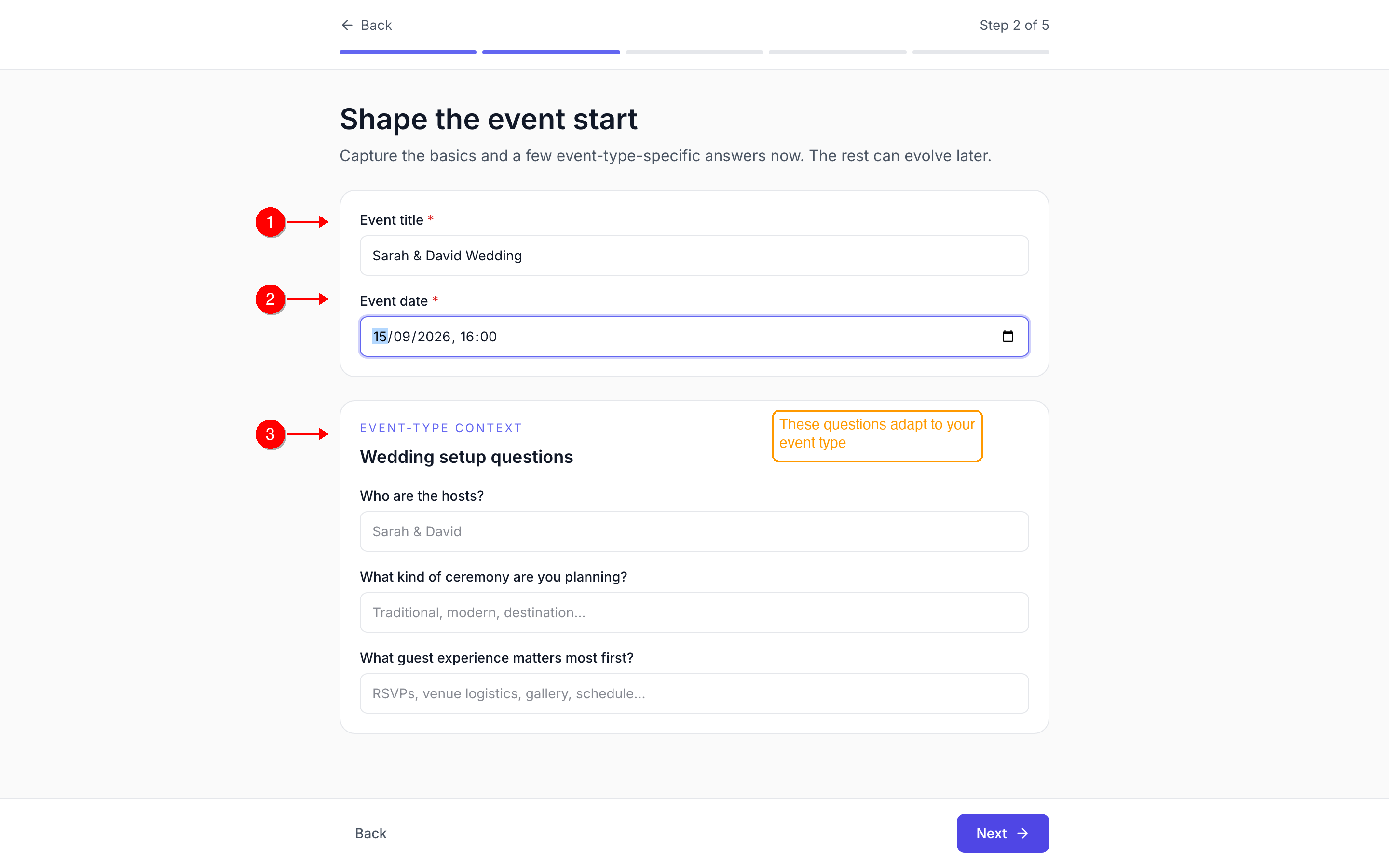The height and width of the screenshot is (868, 1389).
Task: Click the 'Who are the hosts?' field
Action: [694, 531]
